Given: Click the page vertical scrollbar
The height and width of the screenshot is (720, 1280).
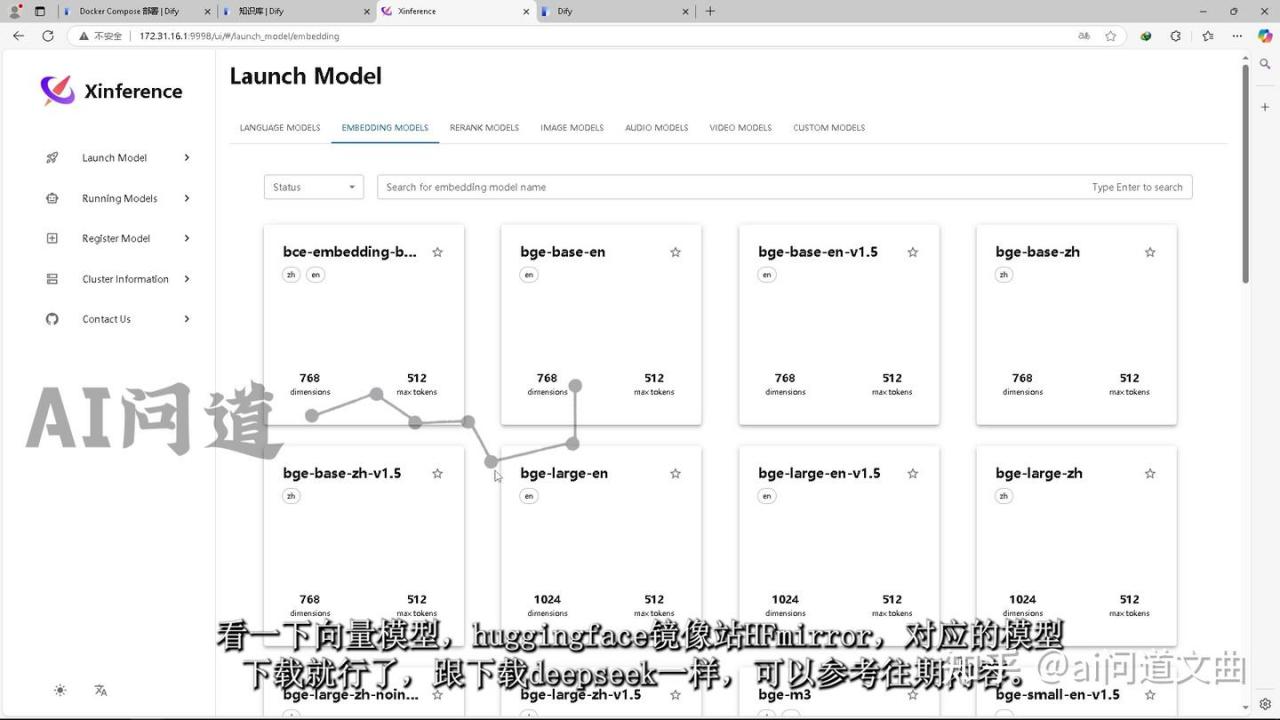Looking at the screenshot, I should pyautogui.click(x=1245, y=173).
